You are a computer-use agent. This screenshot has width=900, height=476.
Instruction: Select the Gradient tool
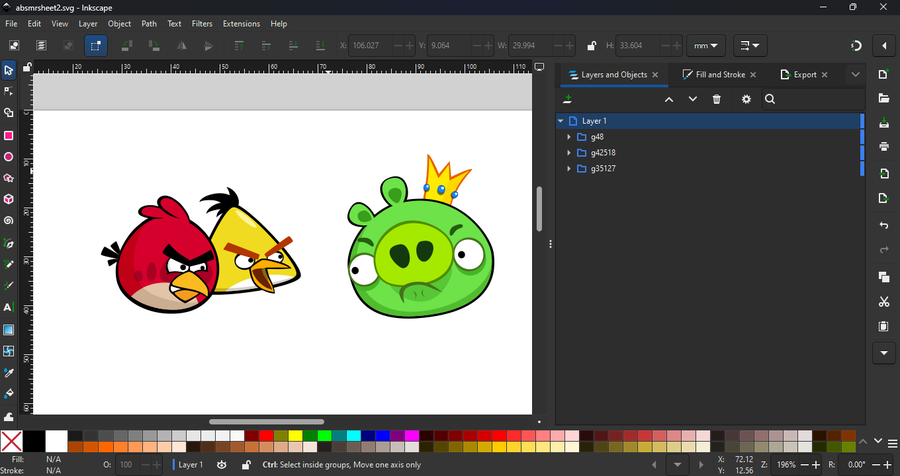click(9, 330)
